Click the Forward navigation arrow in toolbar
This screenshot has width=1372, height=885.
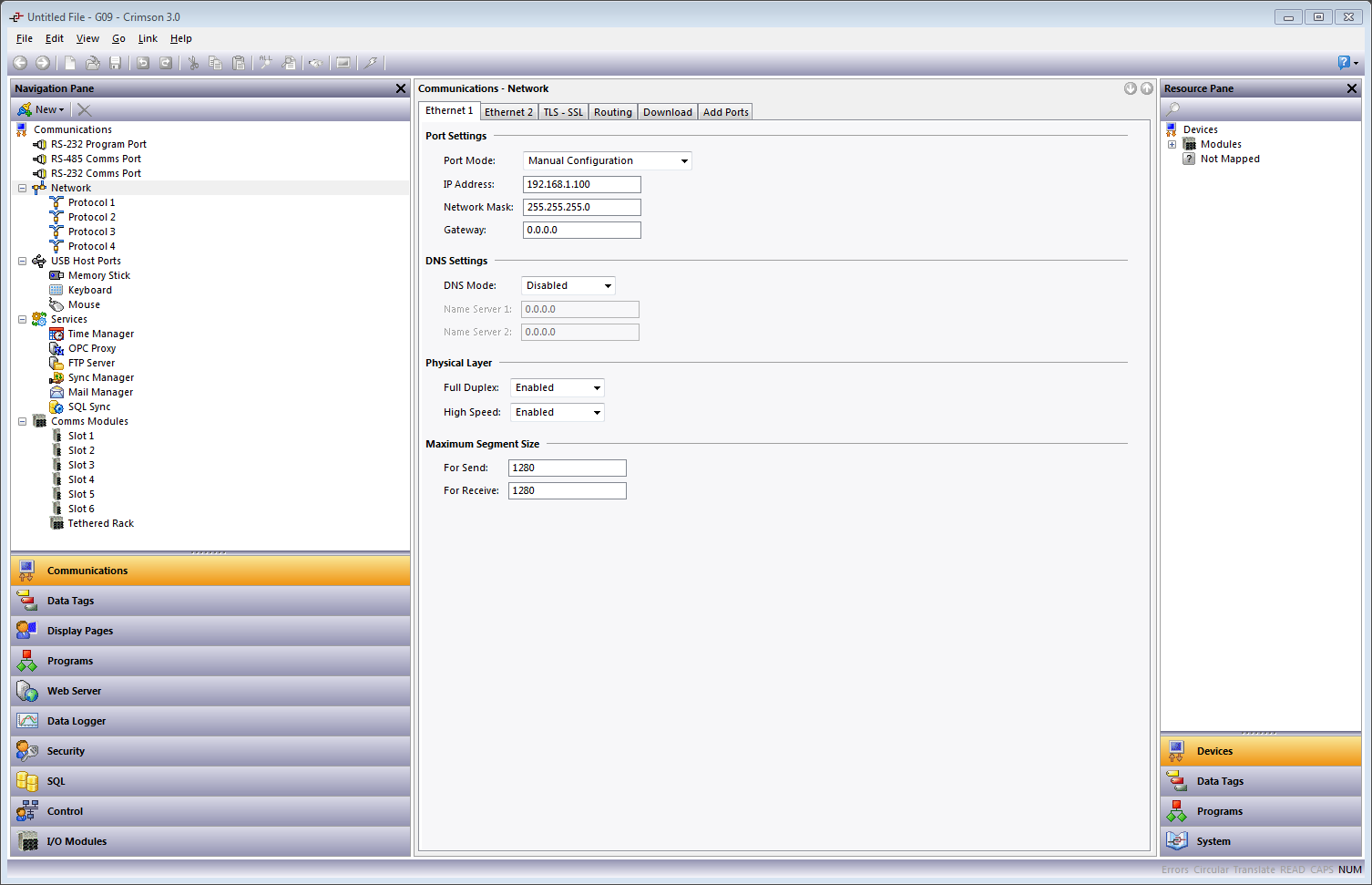(43, 63)
